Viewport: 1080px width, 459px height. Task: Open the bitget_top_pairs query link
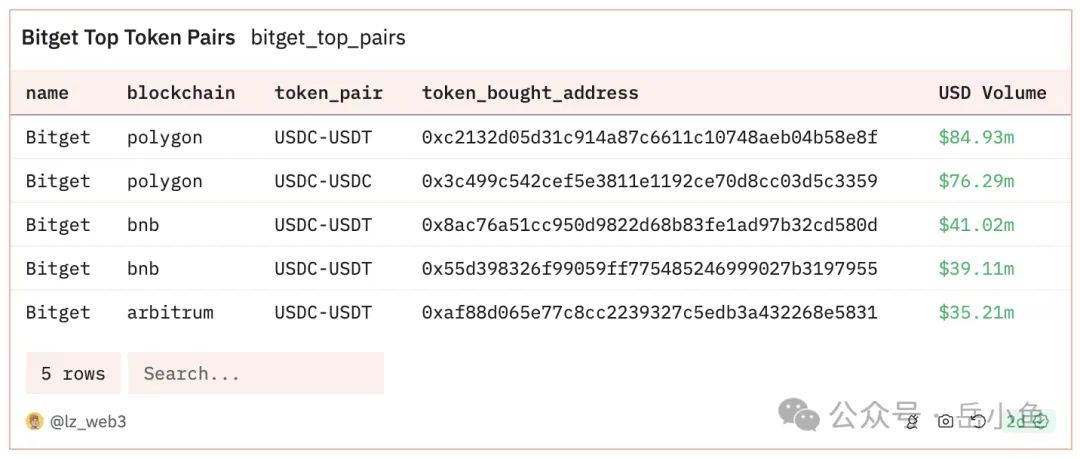(328, 38)
